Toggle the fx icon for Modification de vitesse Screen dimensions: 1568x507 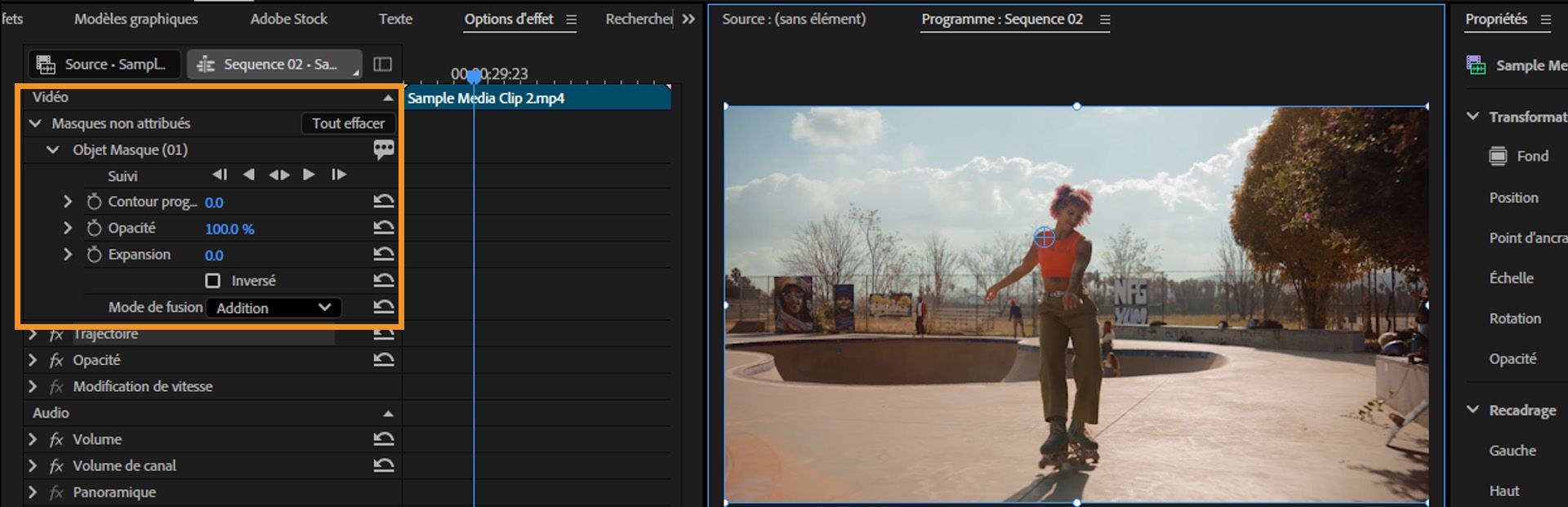56,386
